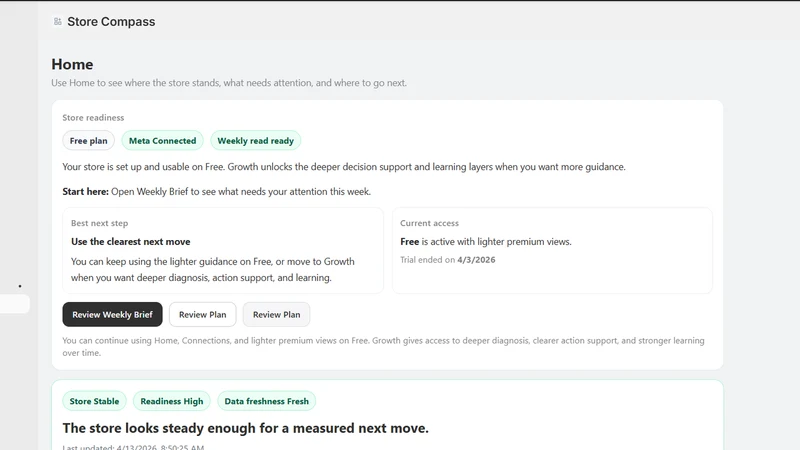Click the Store readiness label
The image size is (800, 450).
[x=93, y=117]
